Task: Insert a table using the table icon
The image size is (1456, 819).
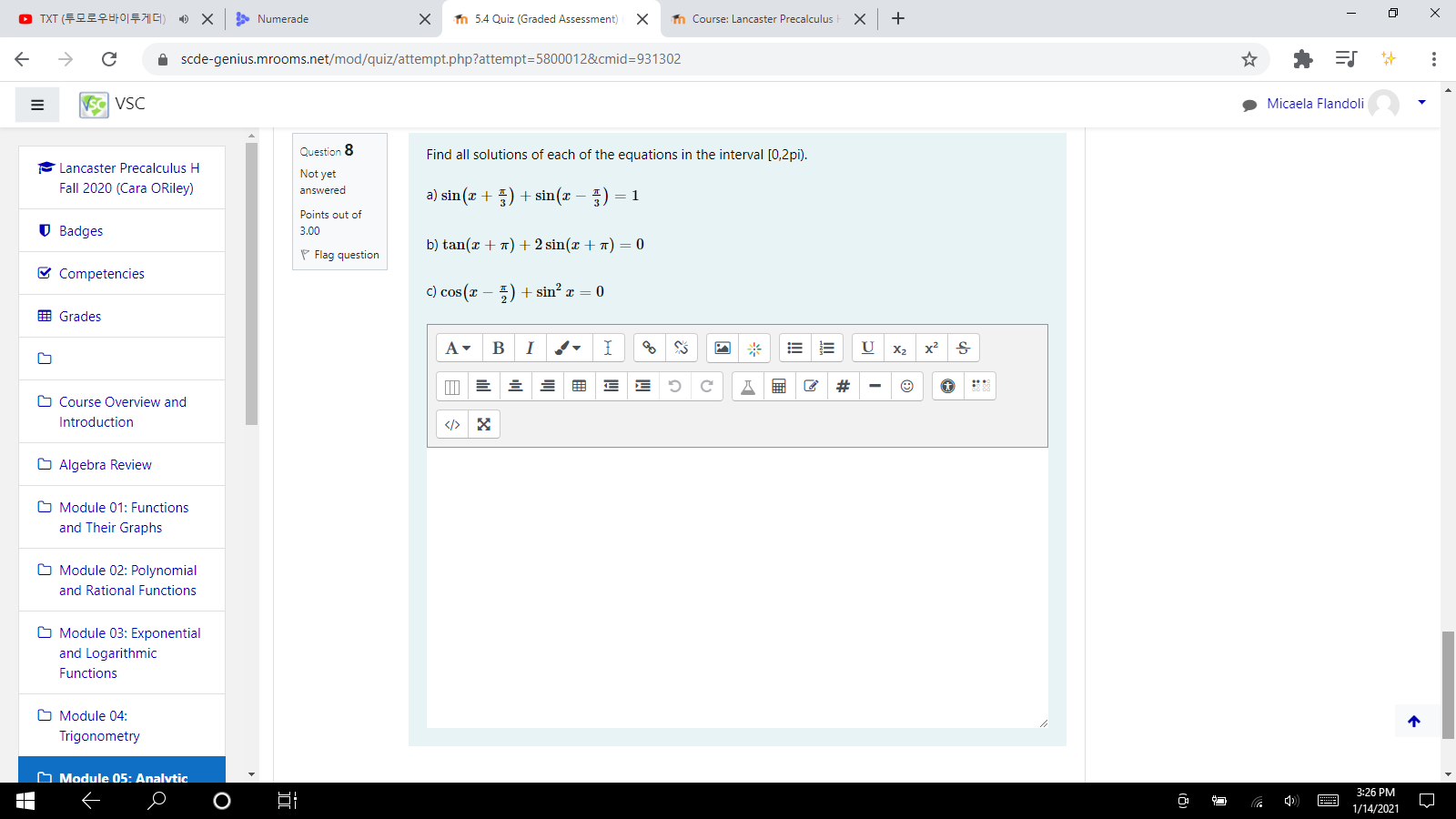Action: point(579,386)
